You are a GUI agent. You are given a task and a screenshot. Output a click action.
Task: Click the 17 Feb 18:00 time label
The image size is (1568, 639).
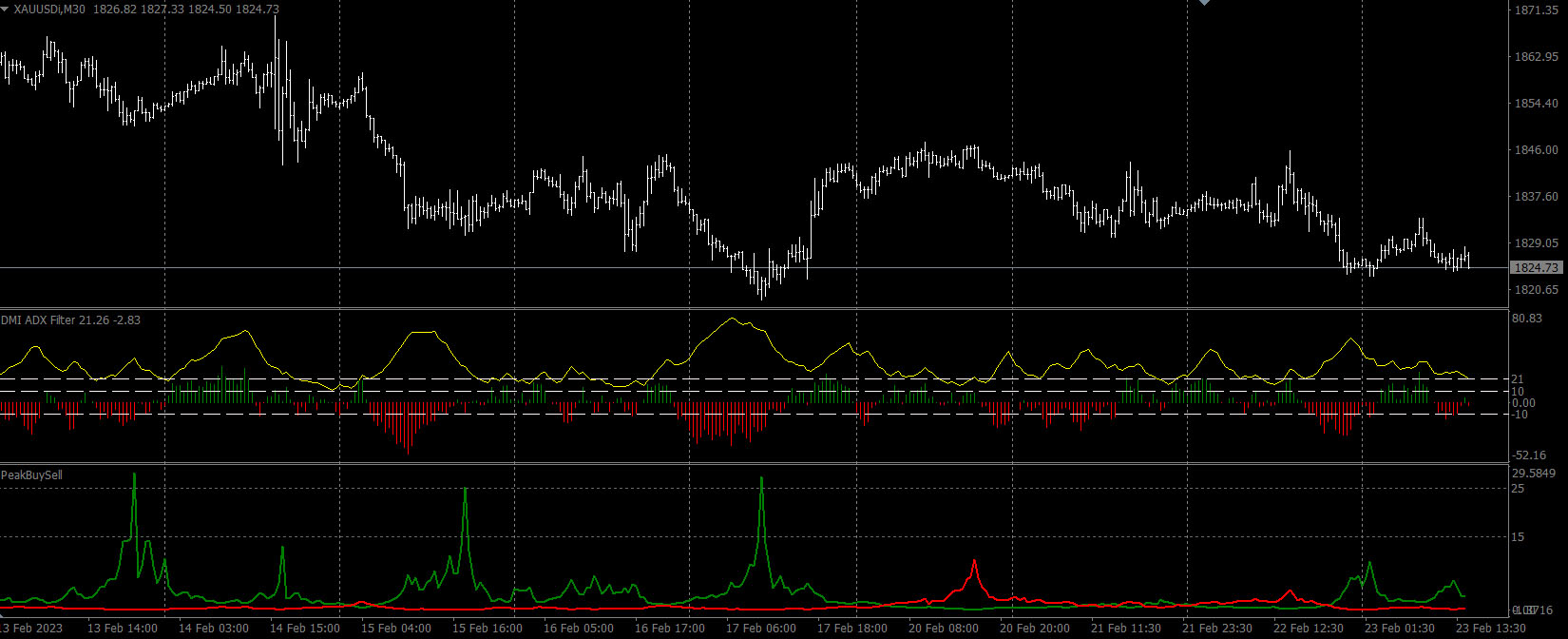coord(852,629)
